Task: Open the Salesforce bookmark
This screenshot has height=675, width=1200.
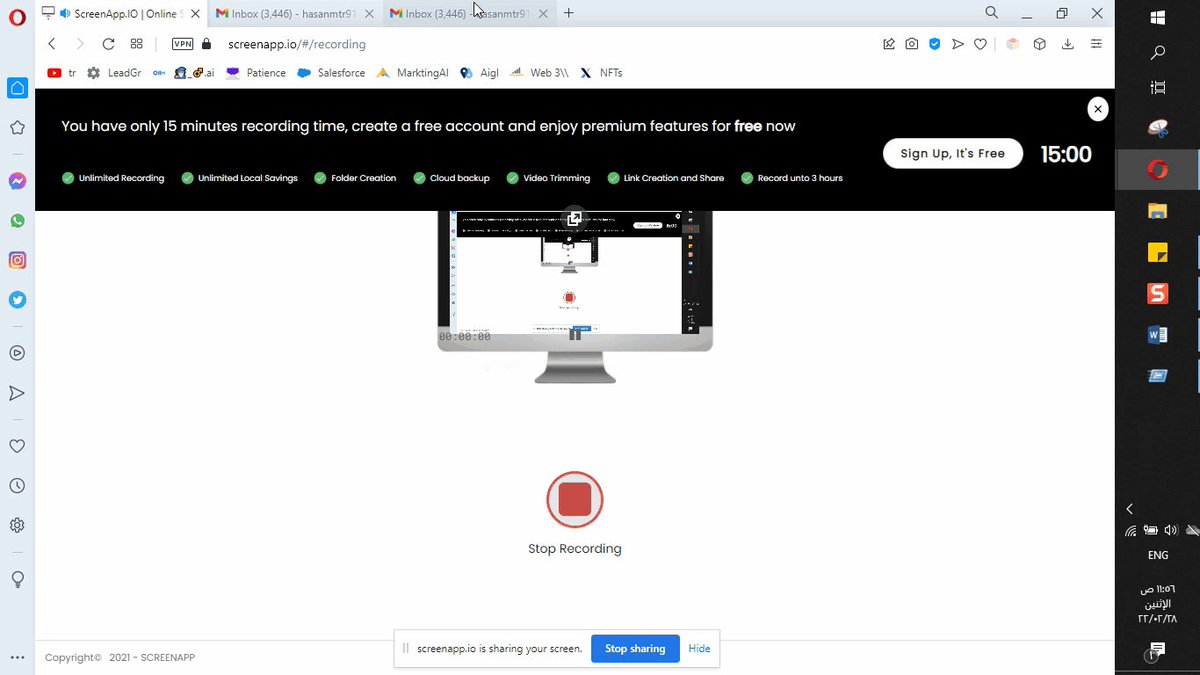Action: pos(331,73)
